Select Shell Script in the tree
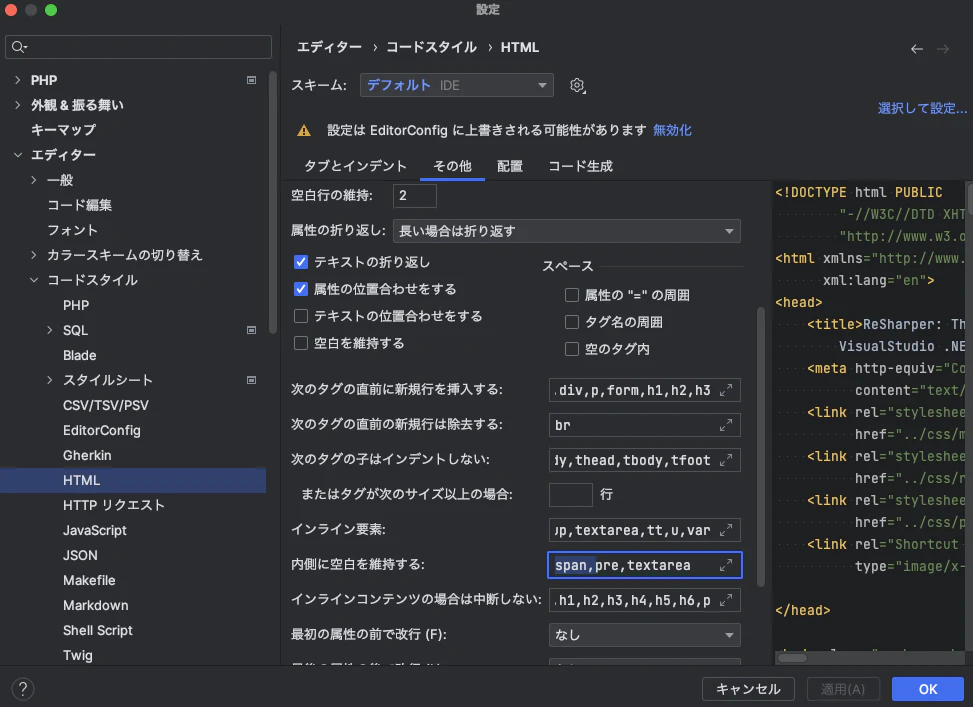The image size is (973, 707). coord(98,630)
